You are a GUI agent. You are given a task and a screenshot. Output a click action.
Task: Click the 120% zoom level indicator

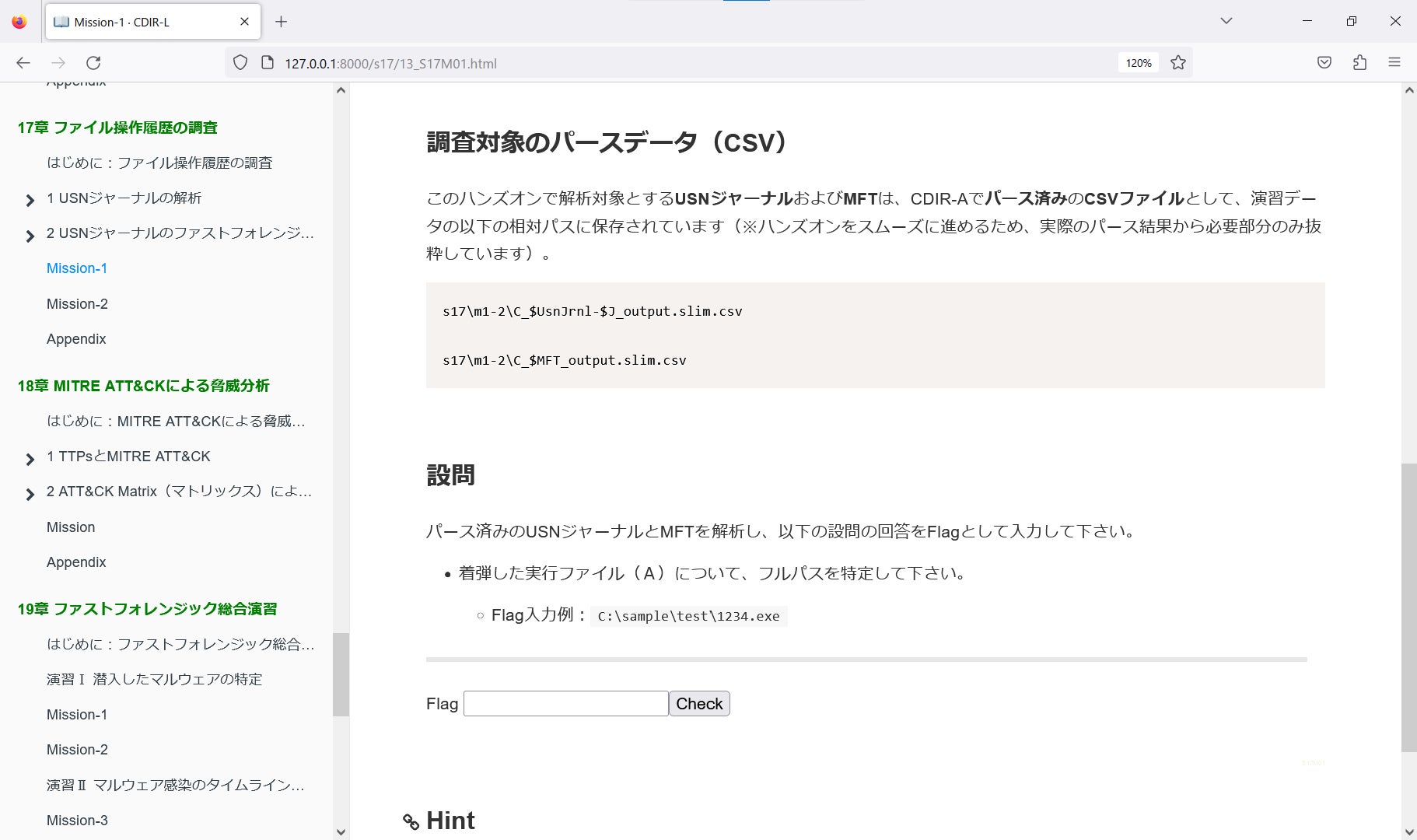point(1139,63)
